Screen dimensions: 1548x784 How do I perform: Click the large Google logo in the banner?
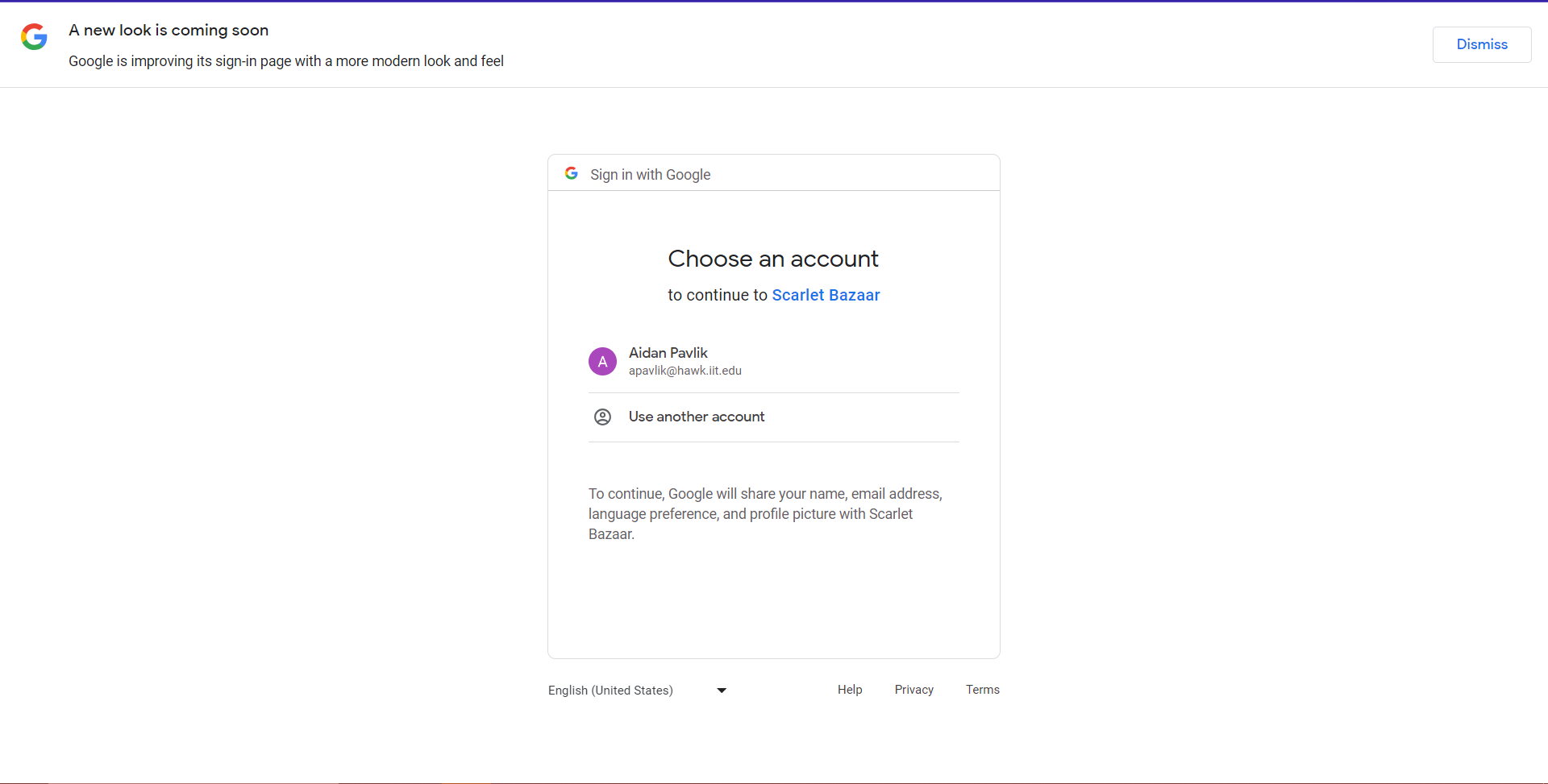(34, 36)
